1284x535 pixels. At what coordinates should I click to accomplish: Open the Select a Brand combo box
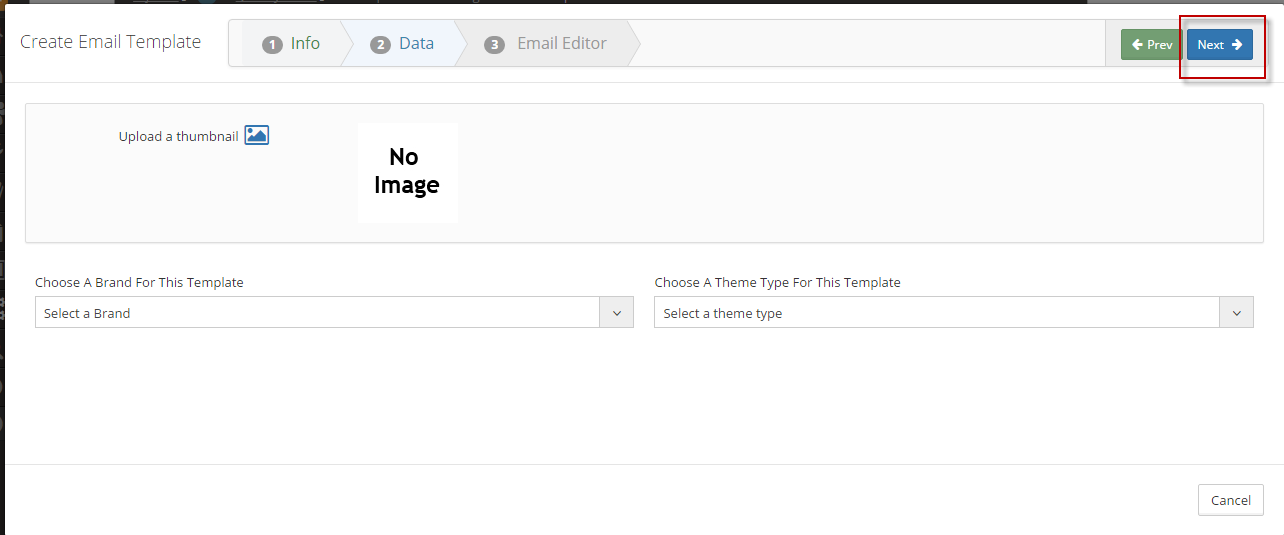point(334,313)
